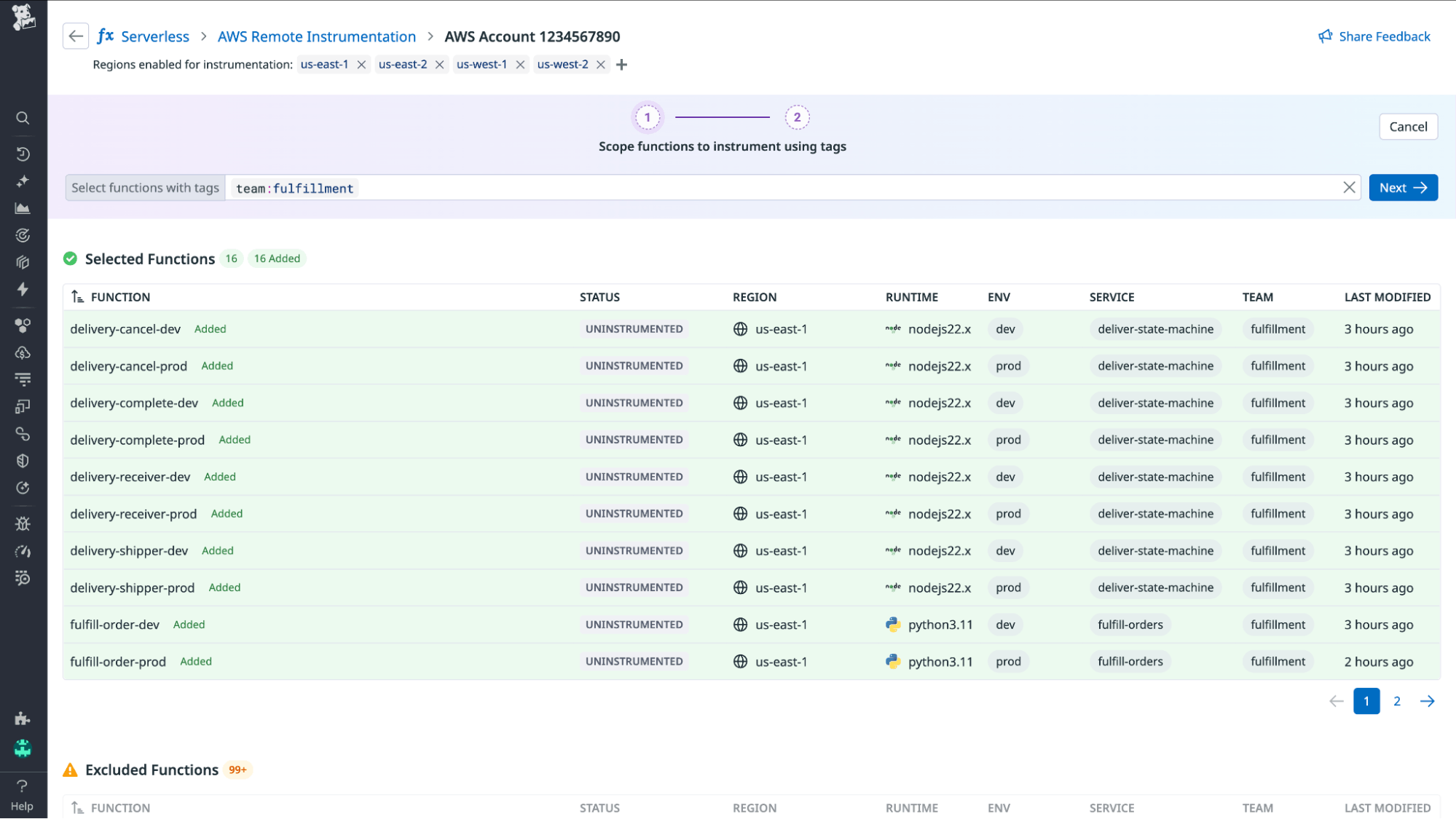Open Help at the bottom of sidebar

point(23,794)
